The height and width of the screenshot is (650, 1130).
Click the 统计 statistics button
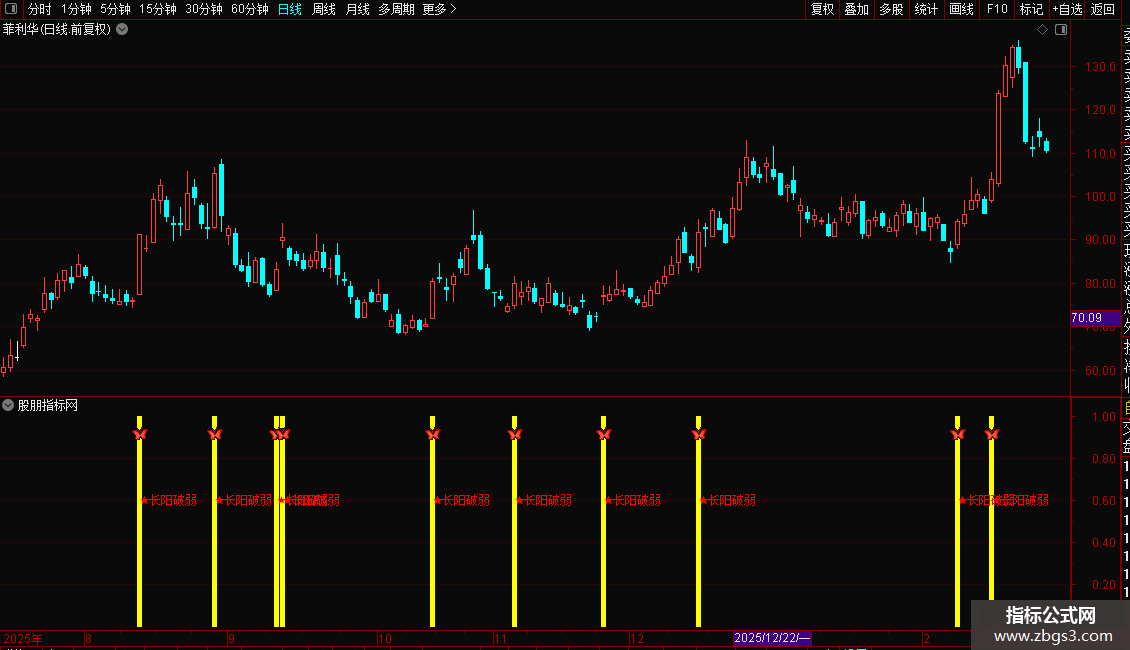tap(926, 9)
